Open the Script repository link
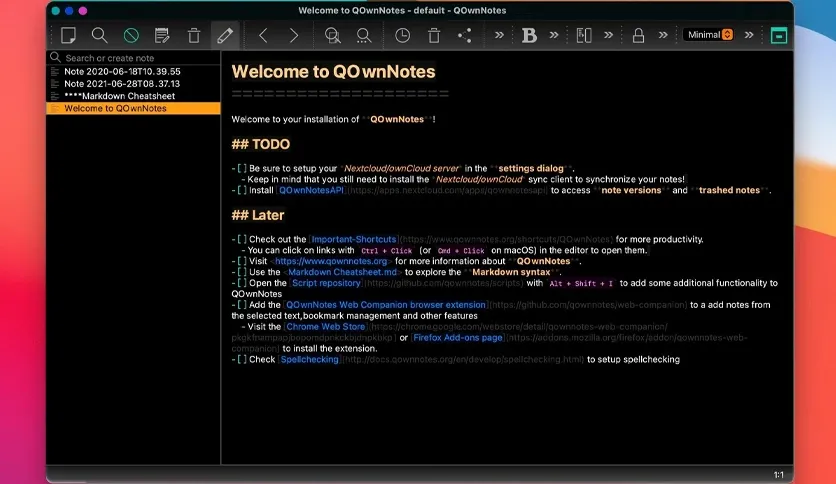Screen dimensions: 836x484 tap(326, 283)
